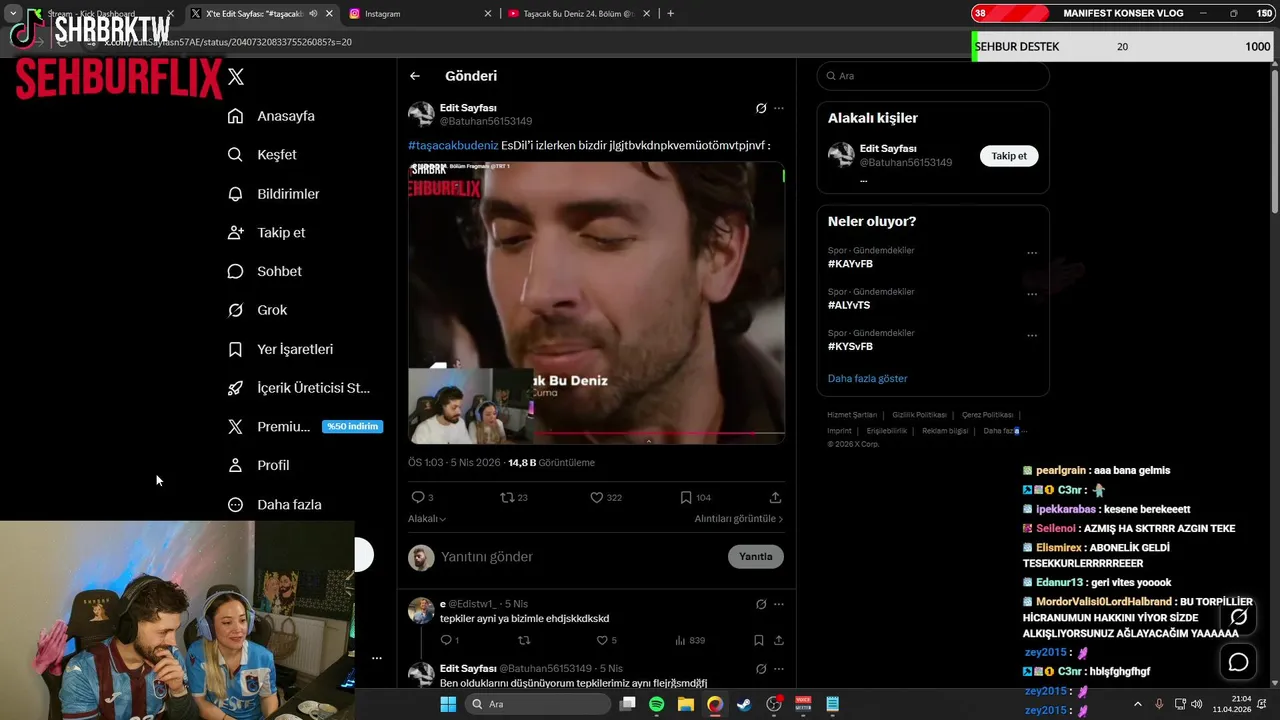This screenshot has height=720, width=1280.
Task: Mute audio on the X tab
Action: tap(313, 14)
